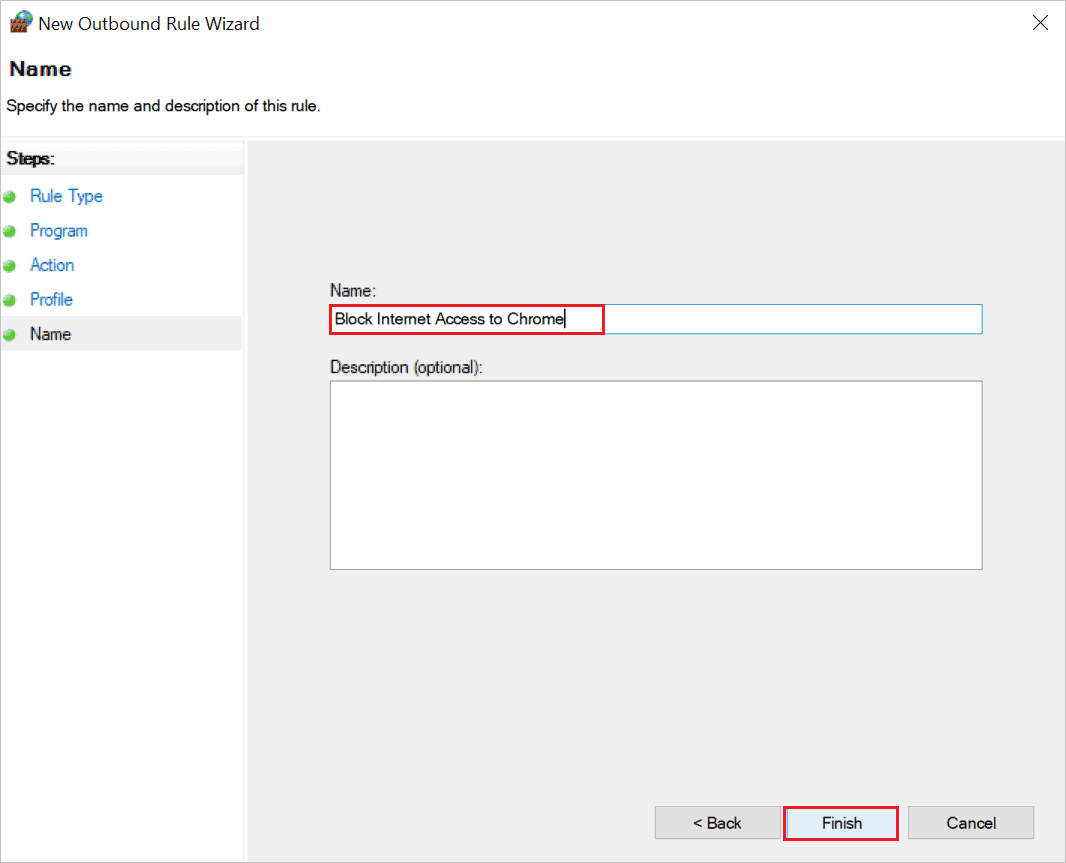The image size is (1066, 863).
Task: Go to the Rule Type step
Action: [x=66, y=196]
